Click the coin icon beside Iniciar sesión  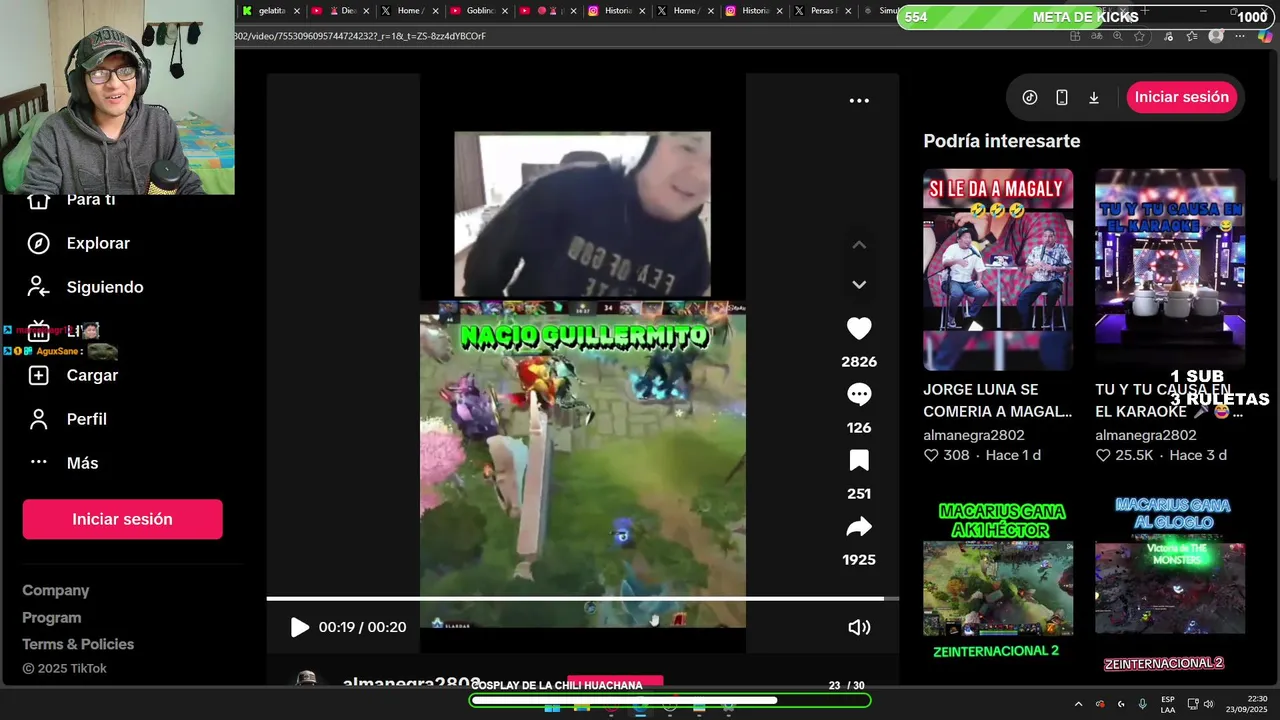[x=1030, y=97]
